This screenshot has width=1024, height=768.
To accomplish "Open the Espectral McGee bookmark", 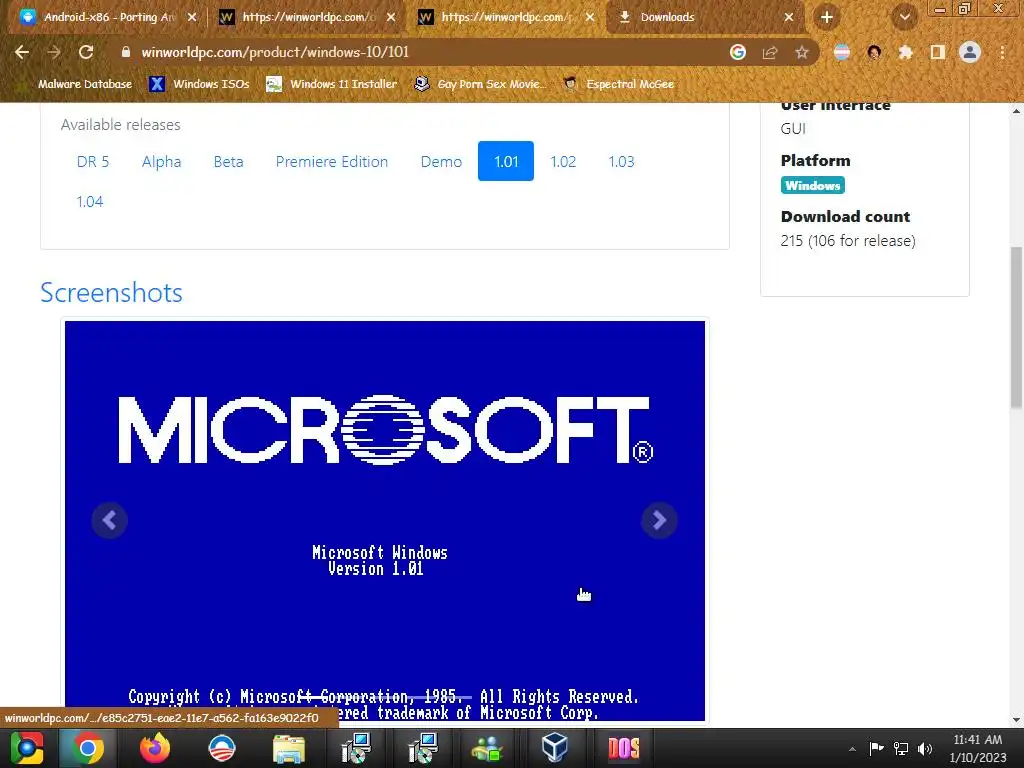I will (x=618, y=84).
